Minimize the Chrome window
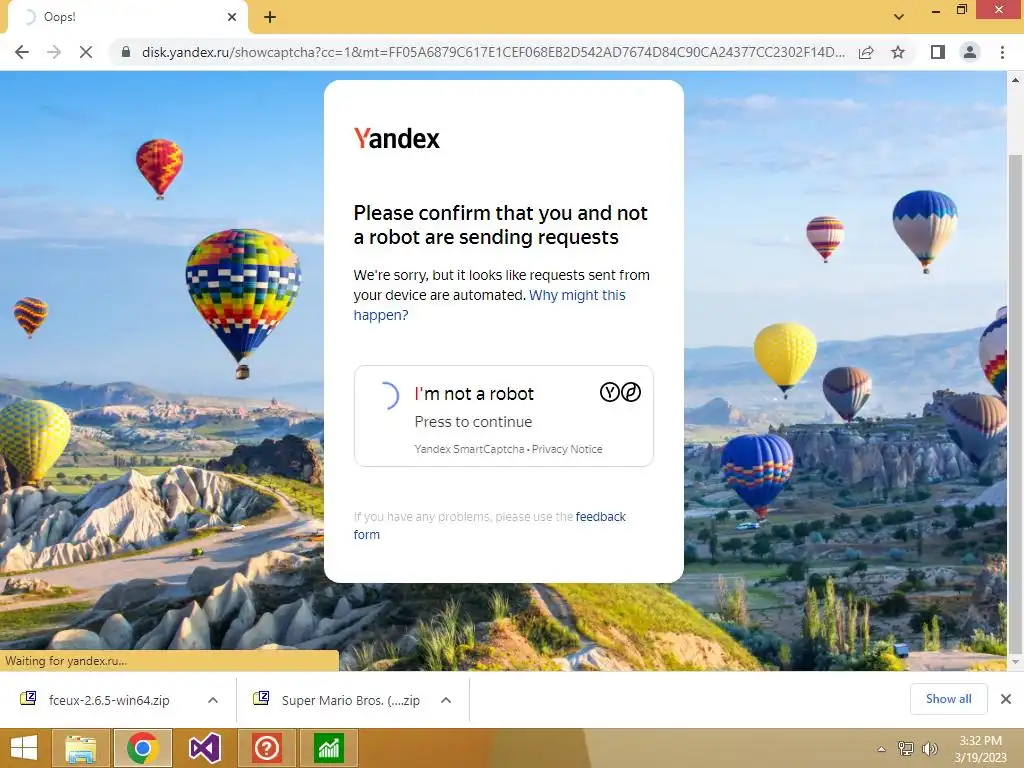Image resolution: width=1024 pixels, height=768 pixels. click(x=936, y=10)
